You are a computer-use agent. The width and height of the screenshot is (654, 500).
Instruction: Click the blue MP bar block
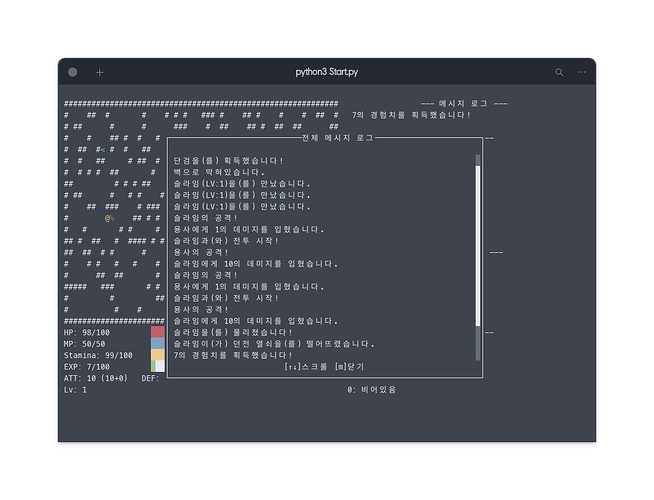[x=158, y=344]
